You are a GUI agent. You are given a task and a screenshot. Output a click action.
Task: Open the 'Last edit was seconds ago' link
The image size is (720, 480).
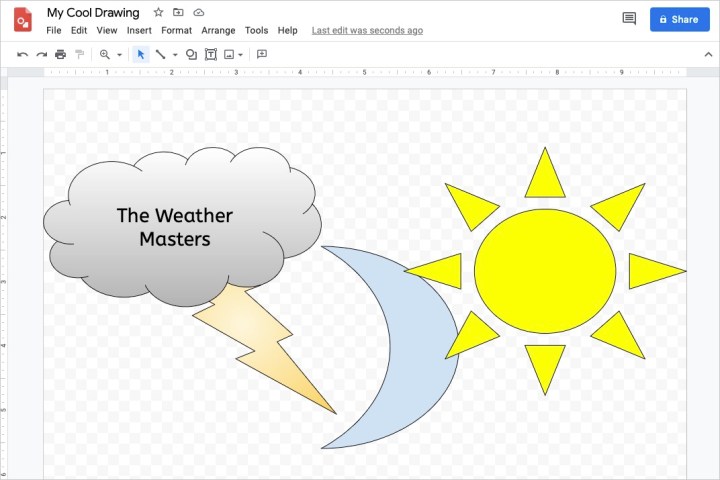(x=367, y=31)
